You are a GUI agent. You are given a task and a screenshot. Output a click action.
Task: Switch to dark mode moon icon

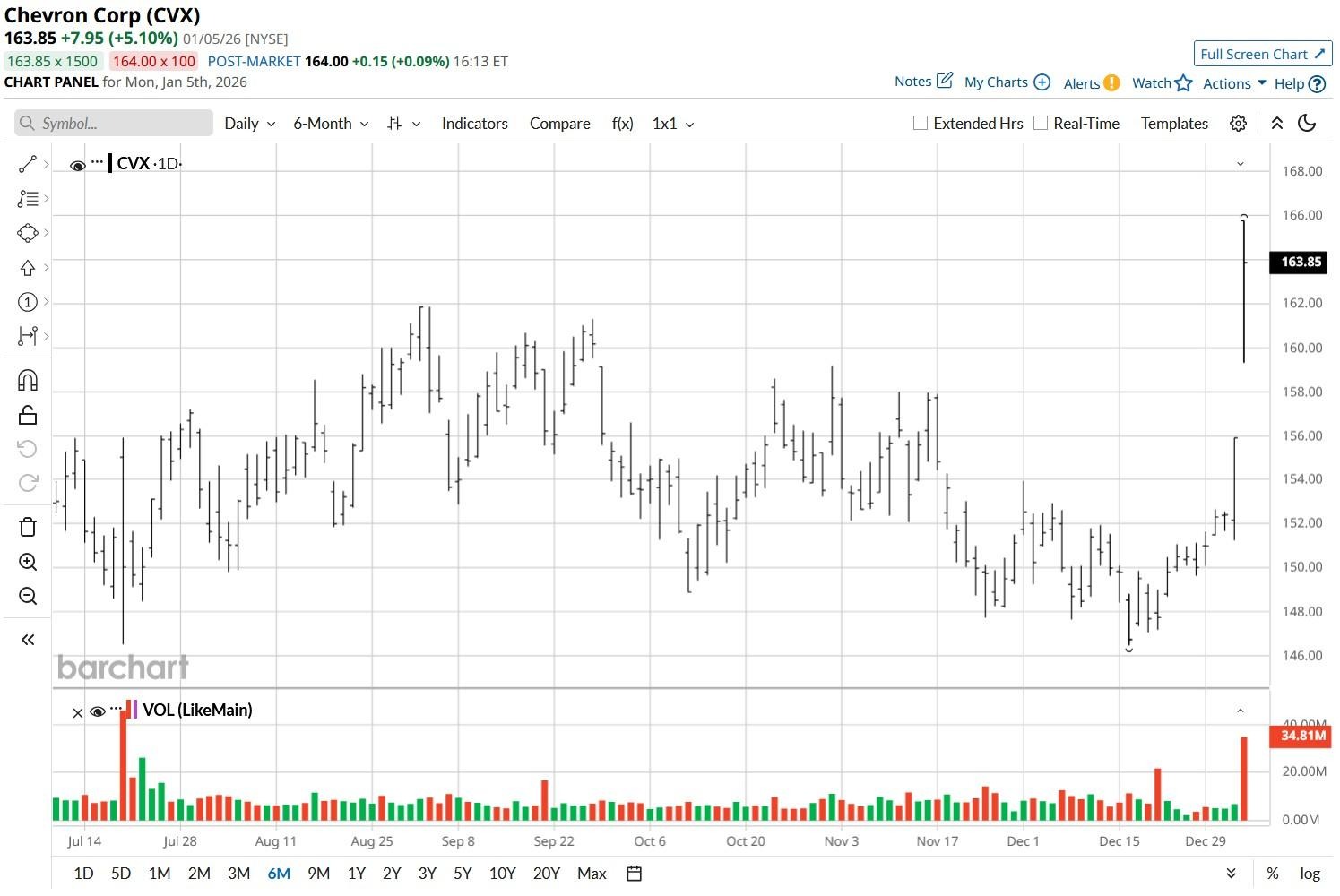tap(1308, 124)
